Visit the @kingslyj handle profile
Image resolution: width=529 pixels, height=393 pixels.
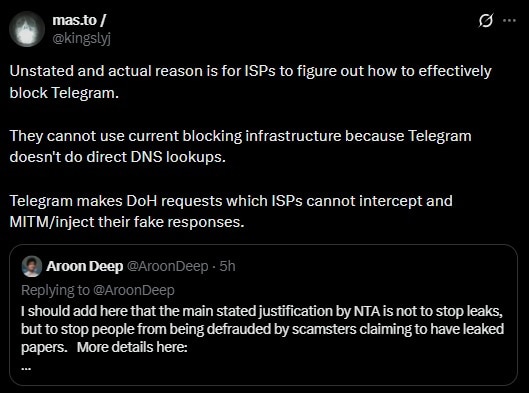tap(81, 38)
